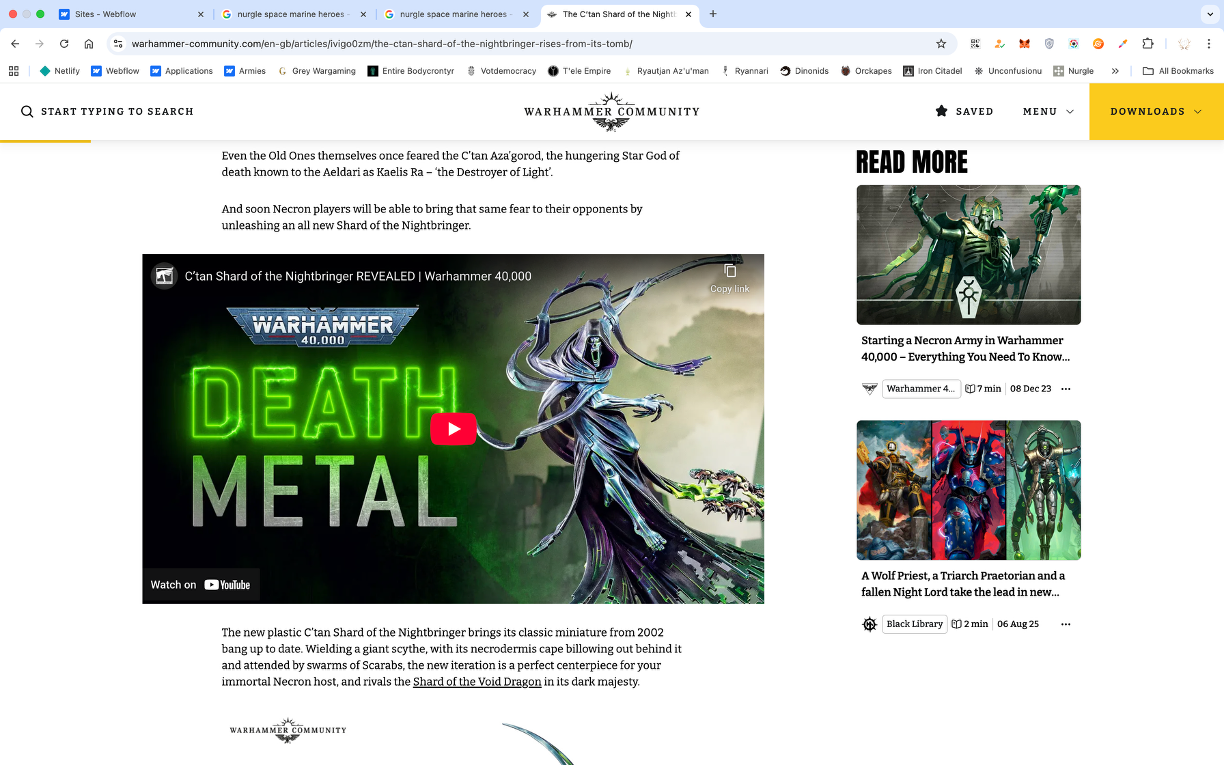Open the Applications bookmark
1224x766 pixels.
tap(181, 71)
